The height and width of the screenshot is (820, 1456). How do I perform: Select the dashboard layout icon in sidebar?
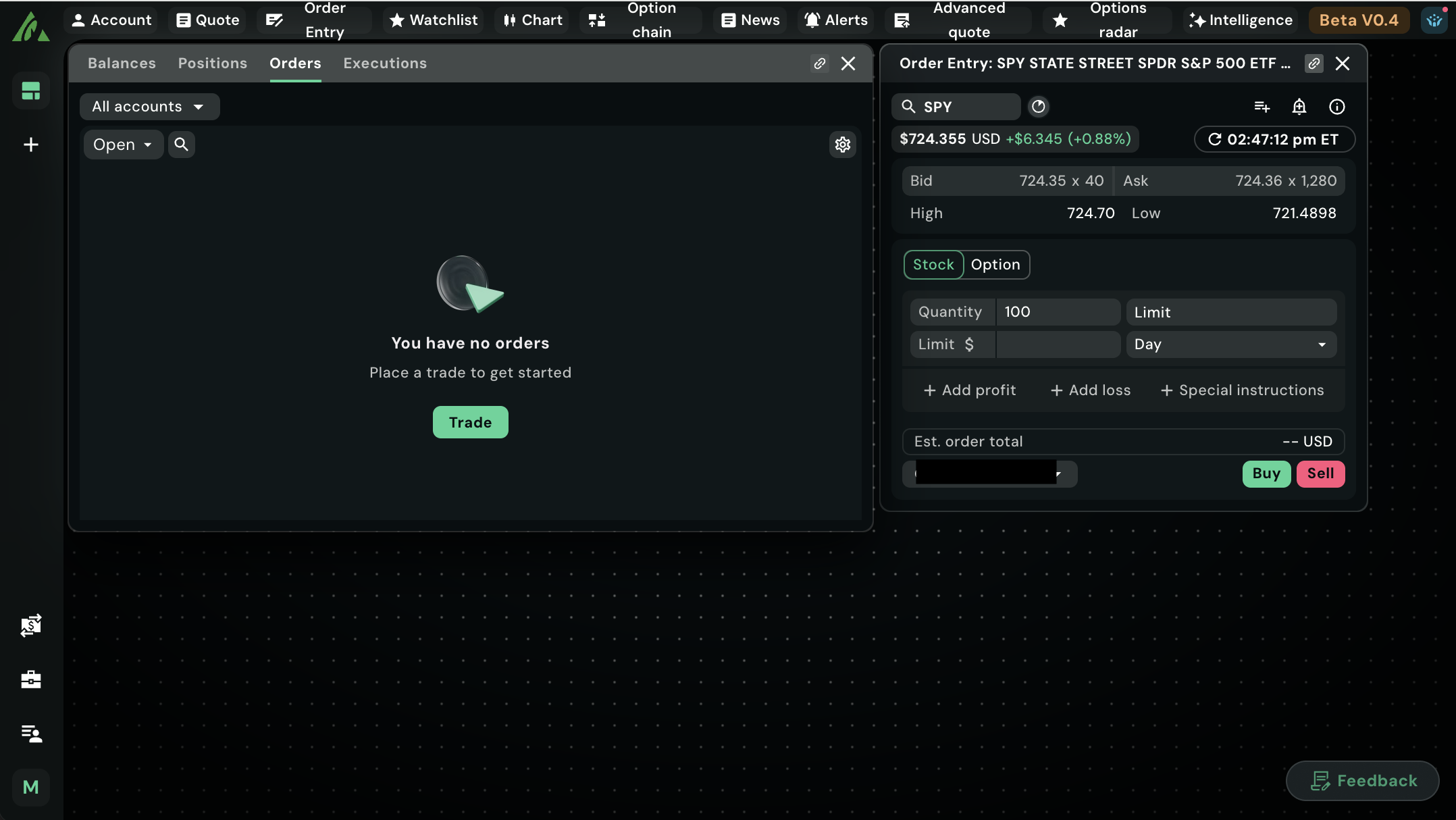click(x=31, y=91)
